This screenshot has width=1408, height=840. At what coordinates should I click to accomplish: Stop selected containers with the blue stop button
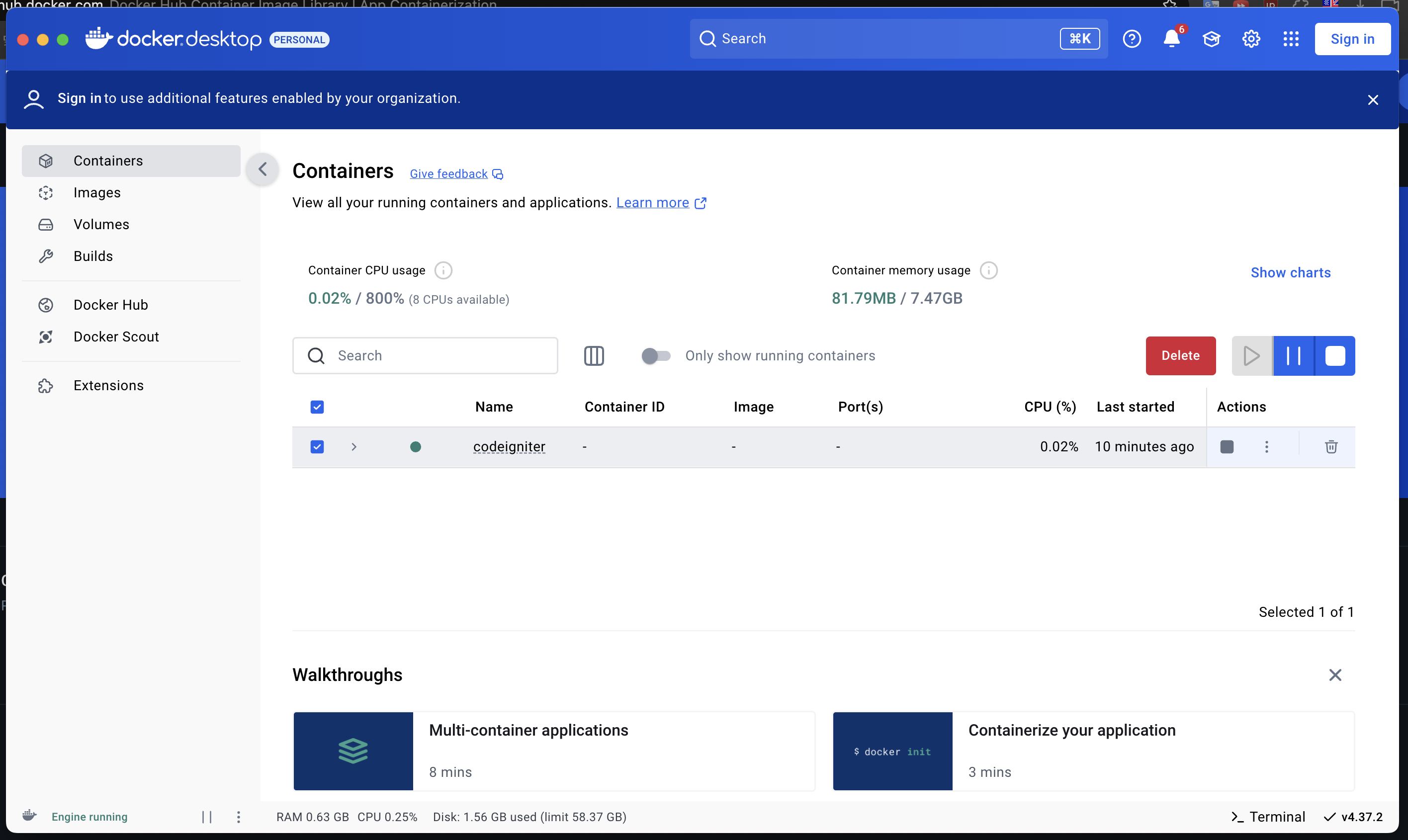pyautogui.click(x=1335, y=355)
